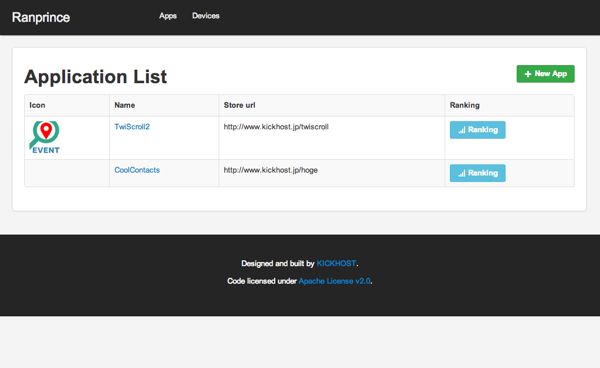Click bar chart icon in CoolContacts Ranking button
The width and height of the screenshot is (600, 368).
pos(462,173)
